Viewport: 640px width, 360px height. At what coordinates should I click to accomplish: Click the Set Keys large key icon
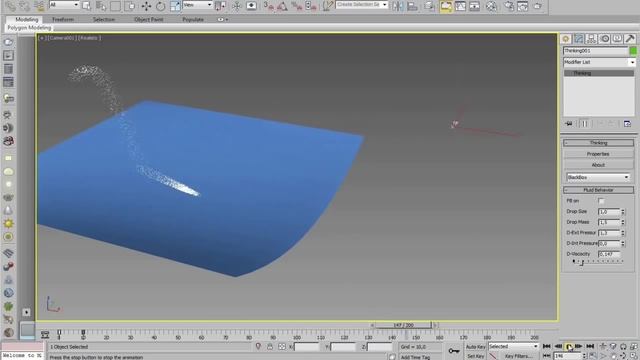pos(454,351)
